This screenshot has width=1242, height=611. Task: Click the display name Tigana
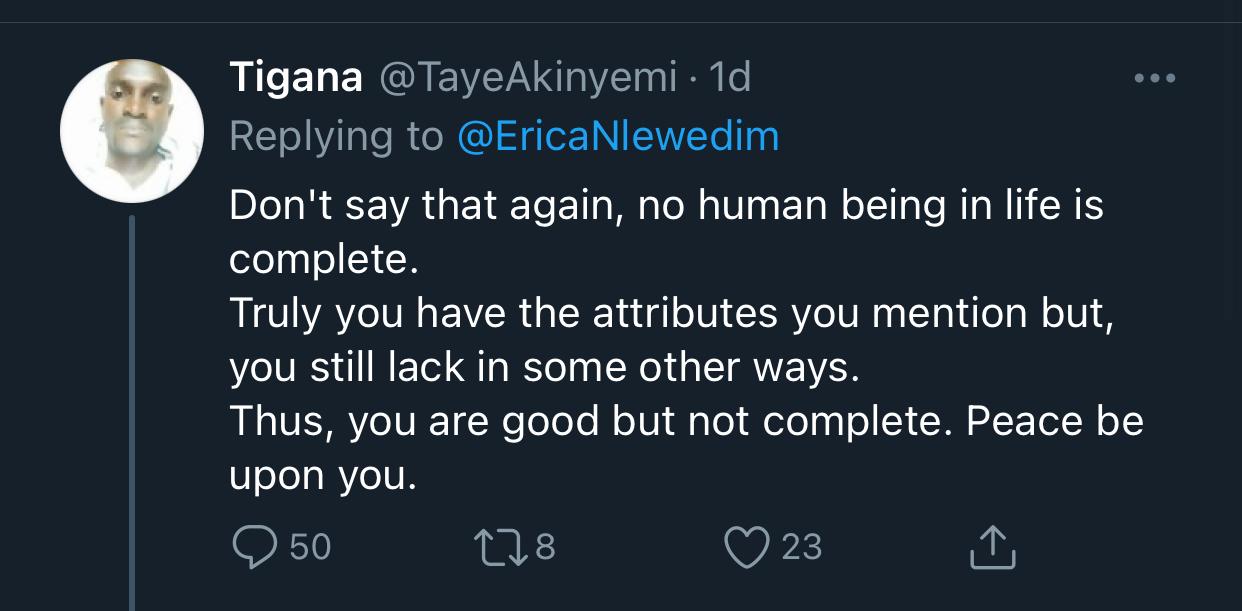(x=296, y=78)
